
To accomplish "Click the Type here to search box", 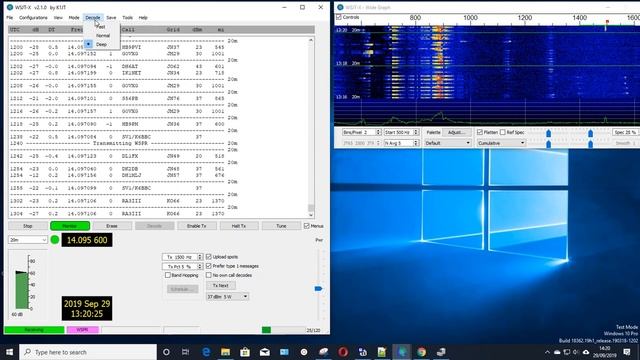I will [88, 352].
